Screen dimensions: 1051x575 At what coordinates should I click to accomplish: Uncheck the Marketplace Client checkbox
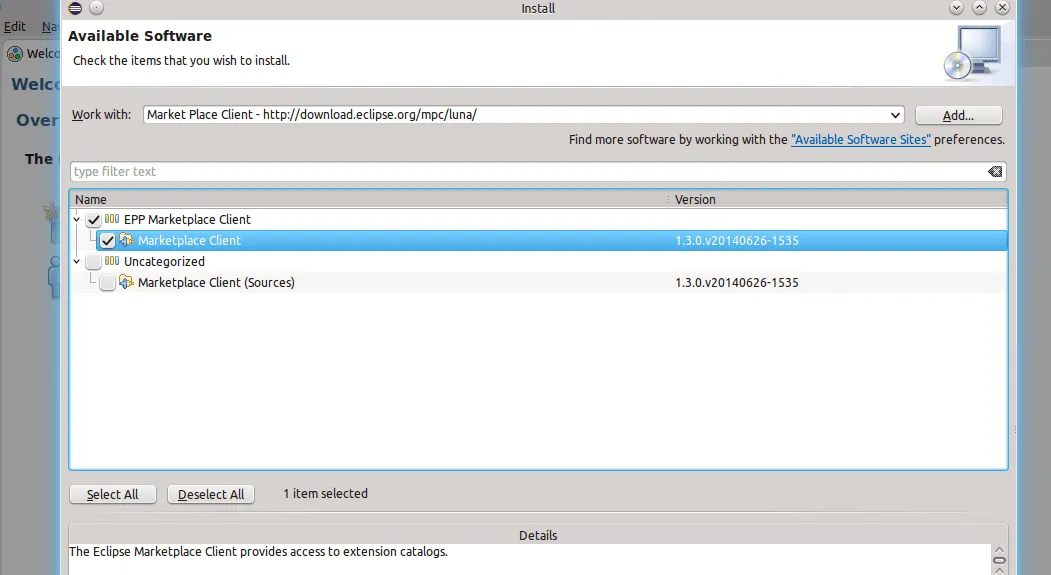tap(107, 241)
